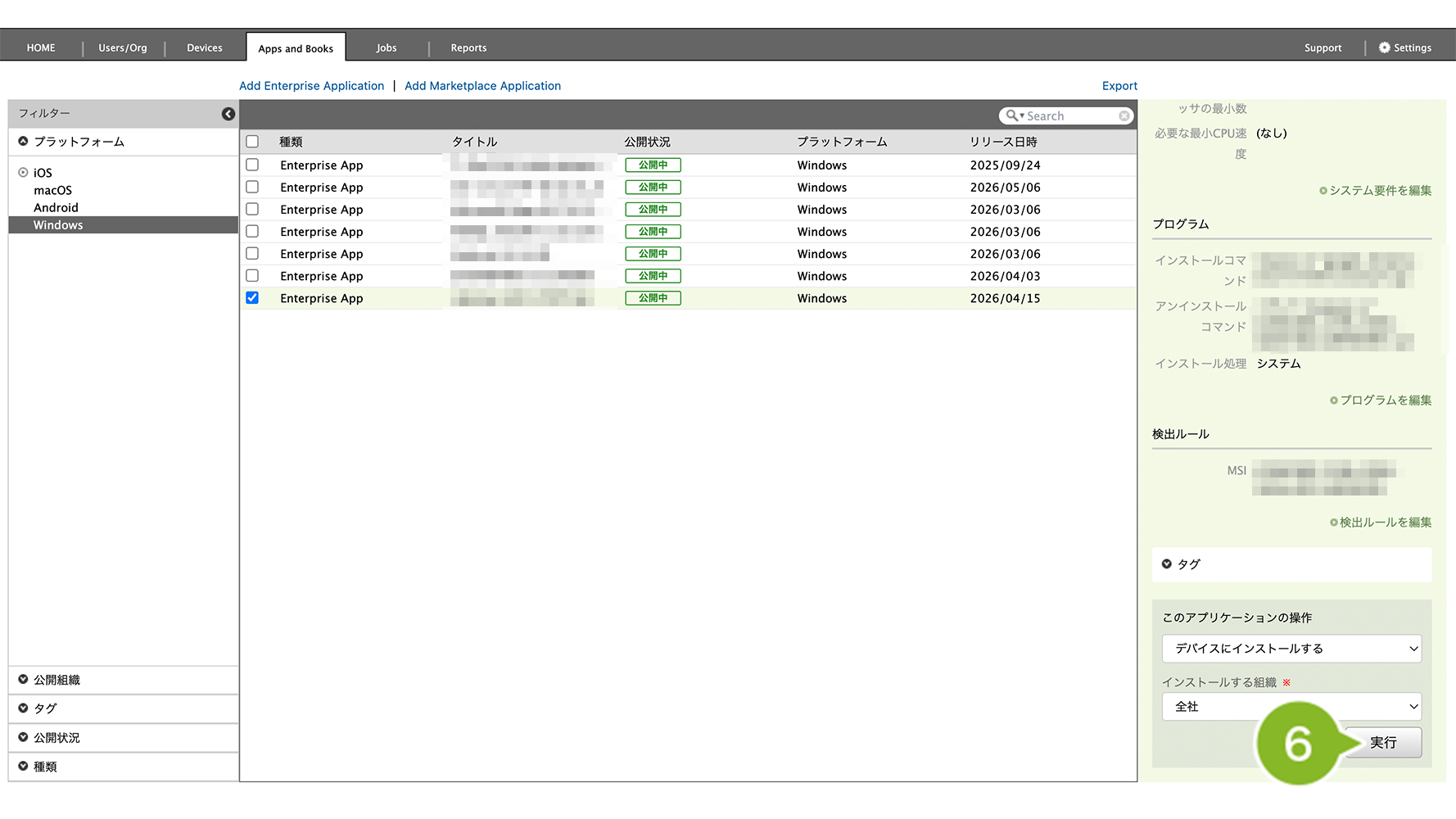The image size is (1456, 819).
Task: Sort by the タイトル column header
Action: pyautogui.click(x=475, y=142)
